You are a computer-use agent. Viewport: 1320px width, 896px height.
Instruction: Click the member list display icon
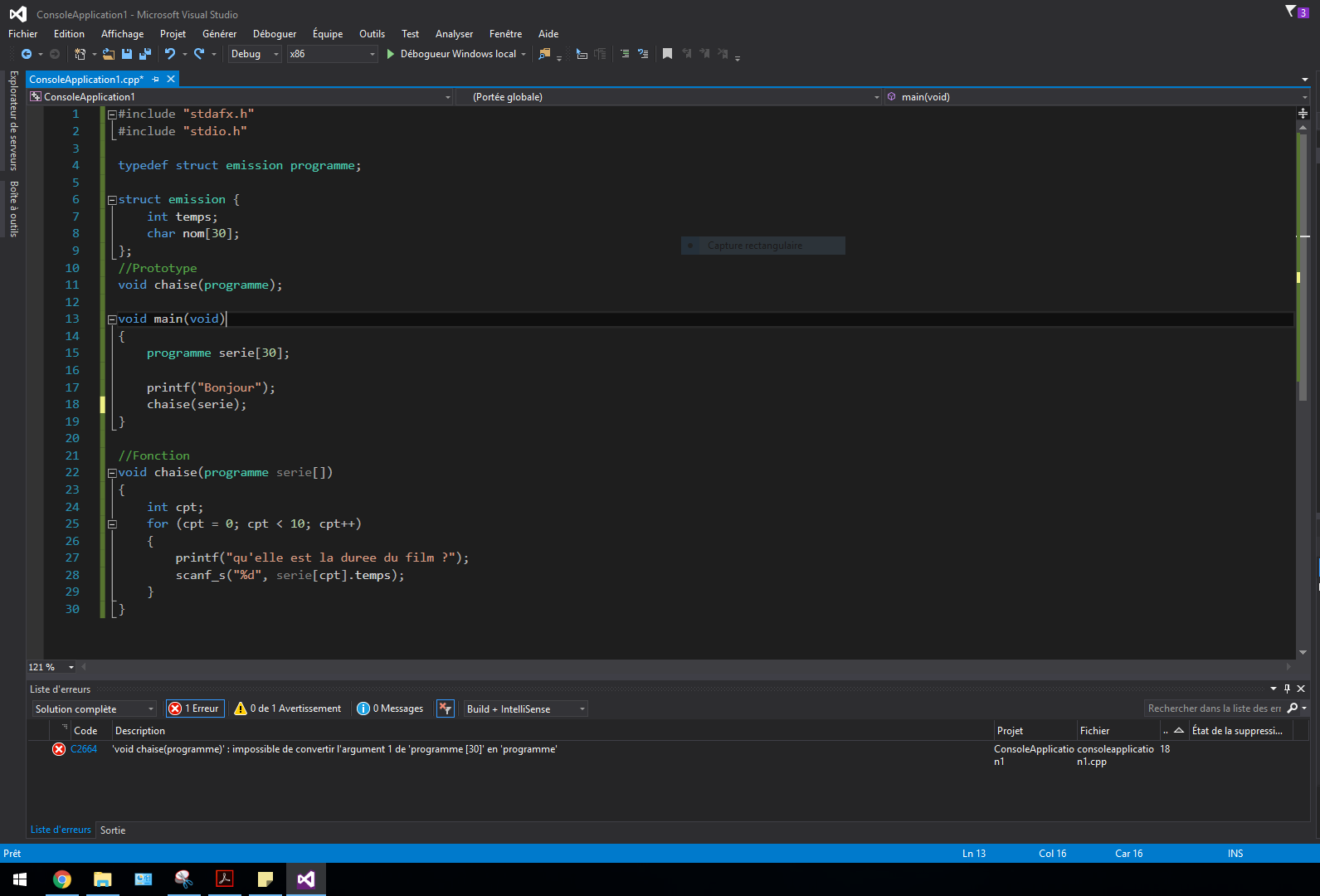(x=582, y=54)
